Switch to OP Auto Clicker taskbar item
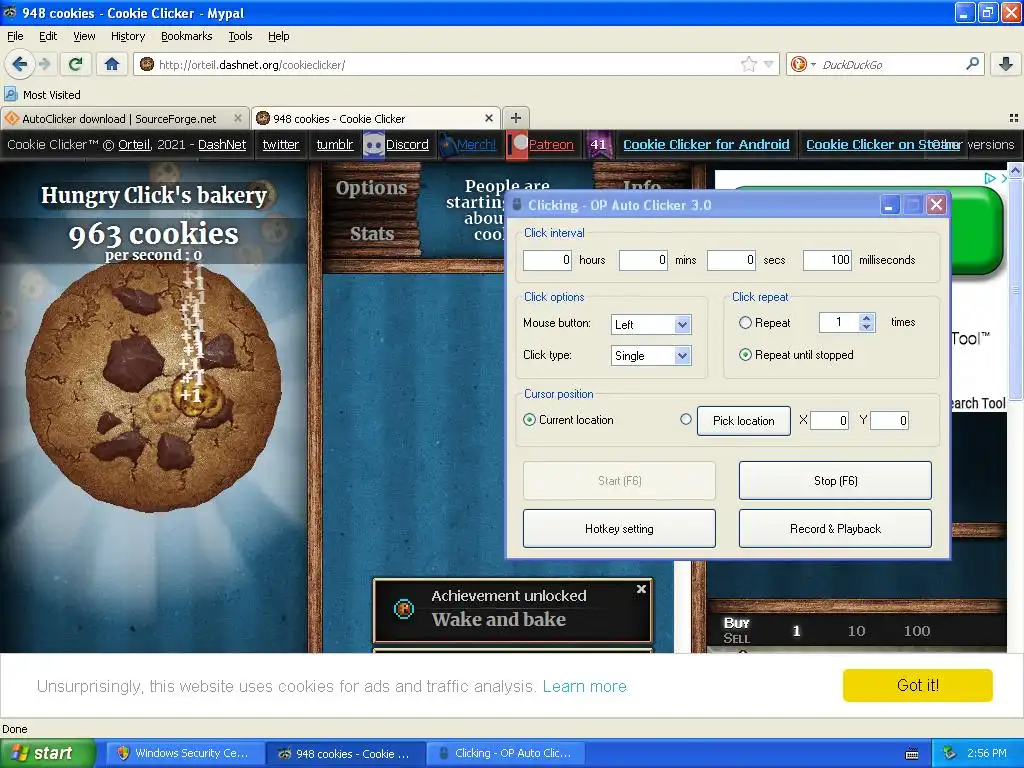 coord(505,753)
